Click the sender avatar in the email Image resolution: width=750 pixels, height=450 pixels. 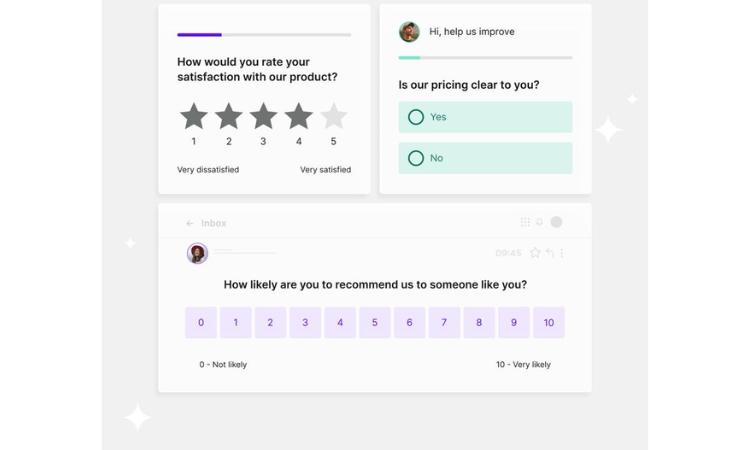click(x=197, y=253)
